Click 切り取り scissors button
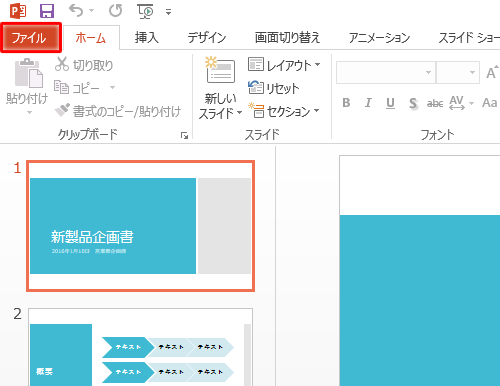 [84, 65]
